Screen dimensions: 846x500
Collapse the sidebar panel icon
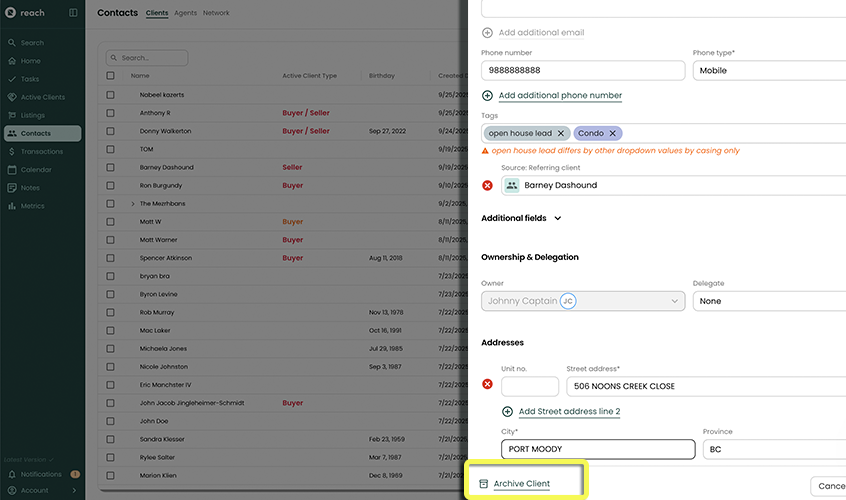point(73,13)
